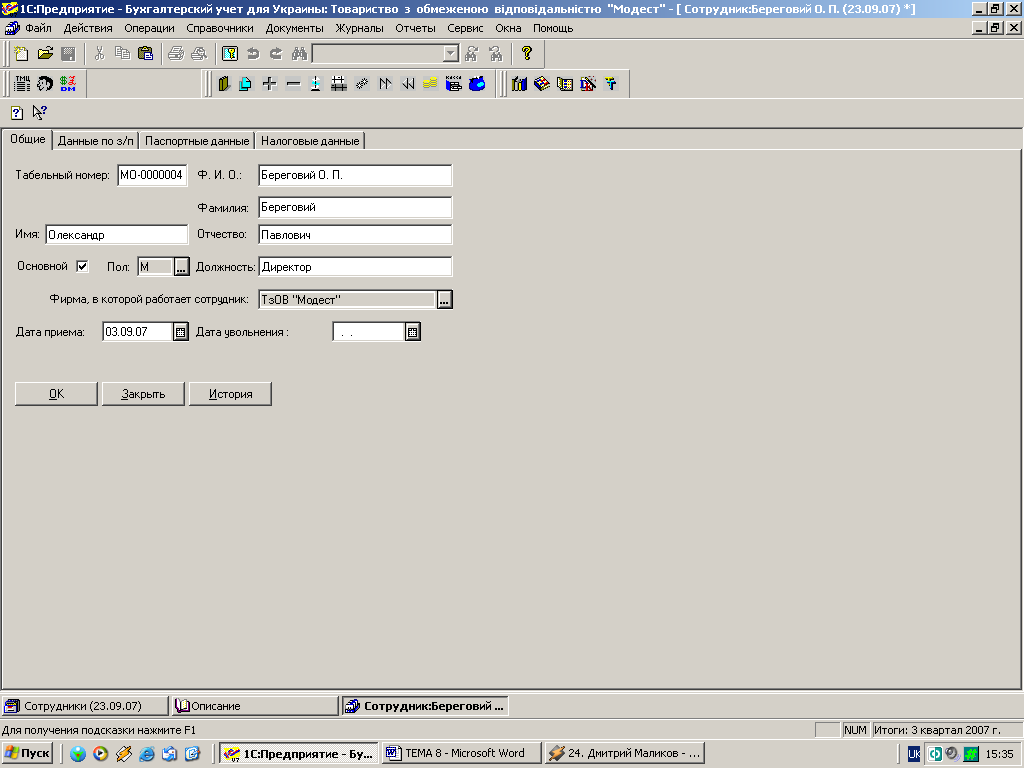The width and height of the screenshot is (1024, 768).
Task: Click the Имя field containing Олександр
Action: coord(116,235)
